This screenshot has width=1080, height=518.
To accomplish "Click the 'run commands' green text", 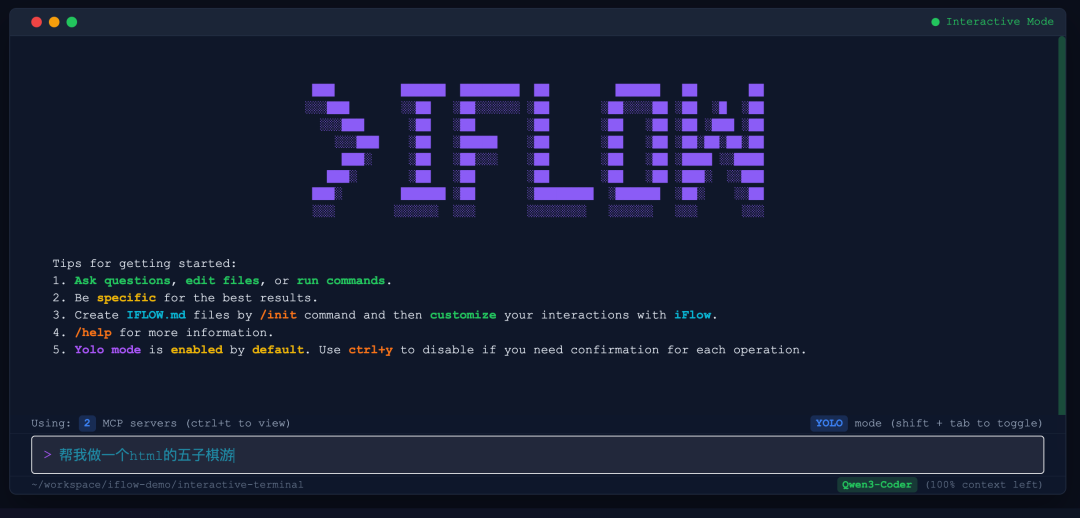I will (x=341, y=281).
